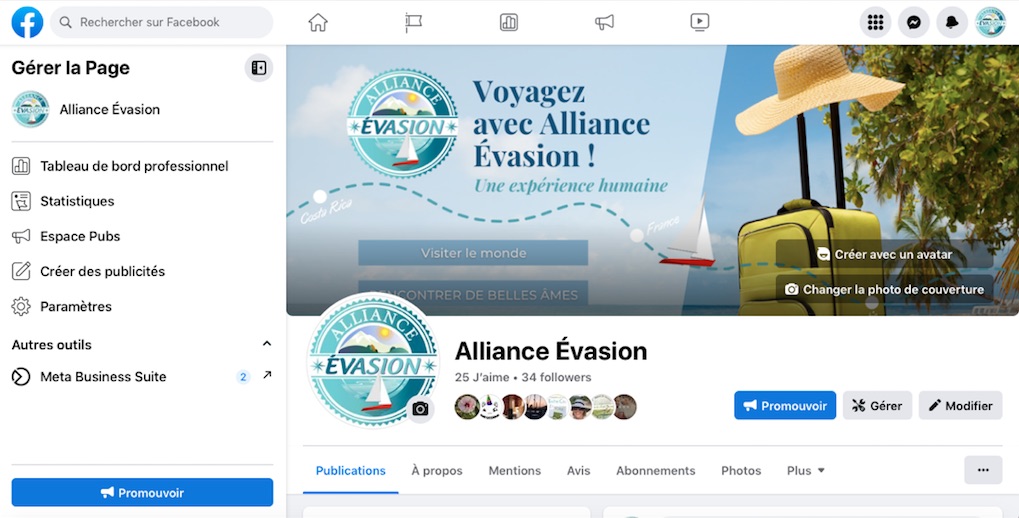The height and width of the screenshot is (518, 1019).
Task: Click the Modifier button
Action: point(961,406)
